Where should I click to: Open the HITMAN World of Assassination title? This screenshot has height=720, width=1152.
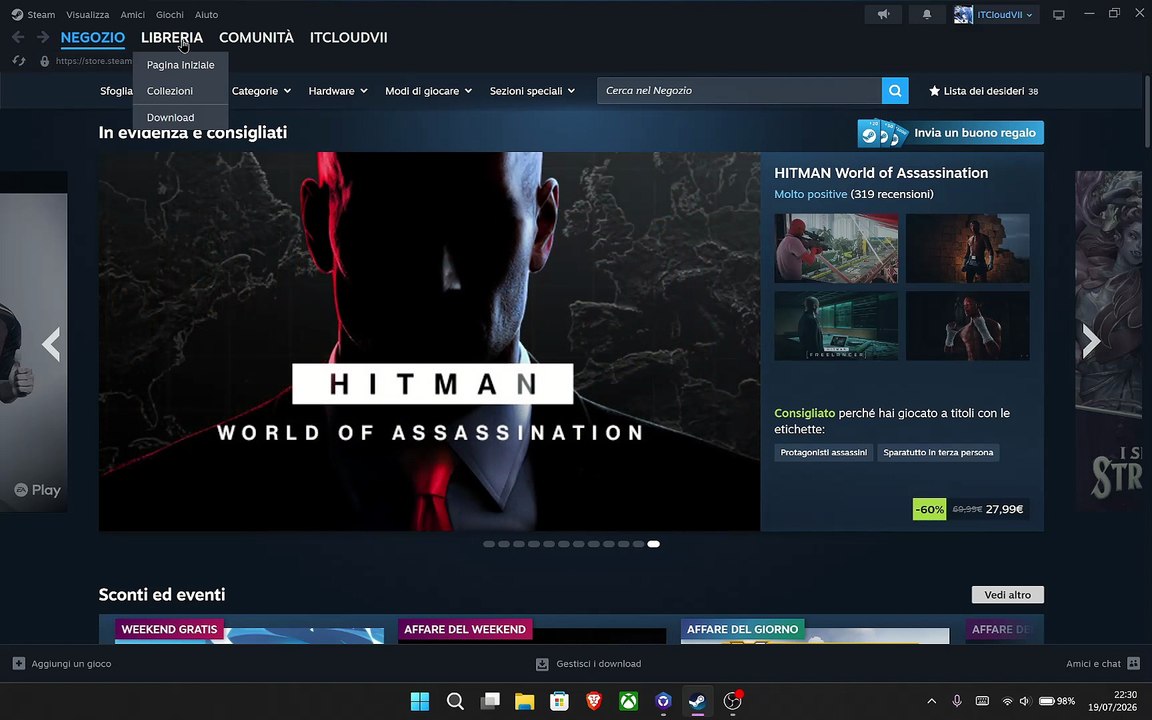881,173
